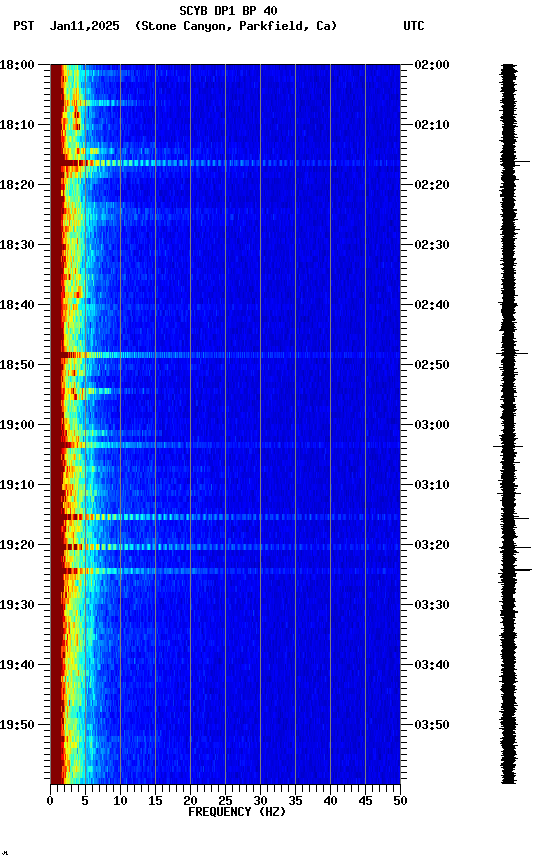Click the 'PST' timezone label
The height and width of the screenshot is (864, 552).
pos(24,26)
